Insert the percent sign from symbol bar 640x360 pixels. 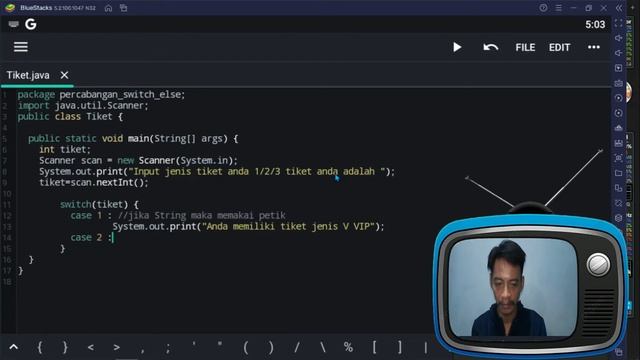pos(348,347)
